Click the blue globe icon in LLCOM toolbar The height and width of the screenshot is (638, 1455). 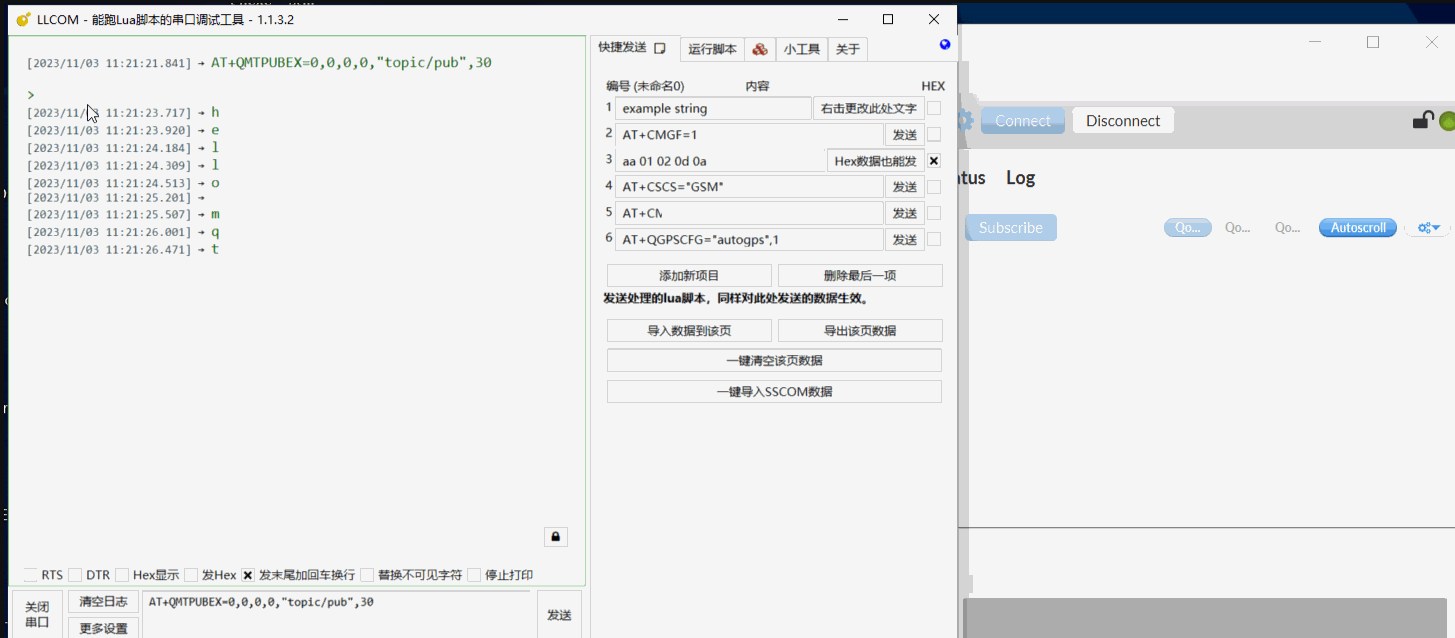pyautogui.click(x=944, y=44)
